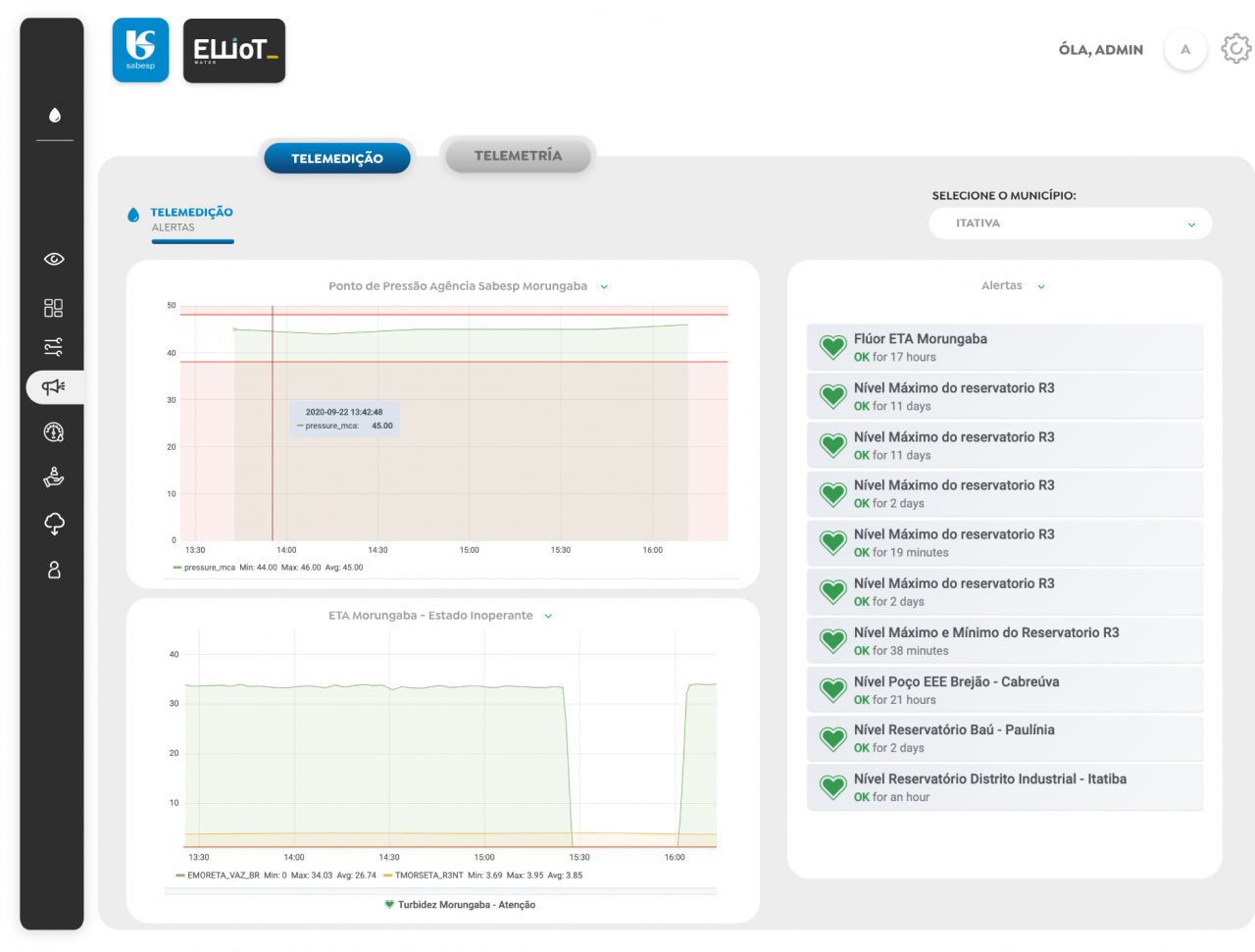Image resolution: width=1255 pixels, height=952 pixels.
Task: Click the Flúor ETA Morungaba alert
Action: tap(1004, 347)
